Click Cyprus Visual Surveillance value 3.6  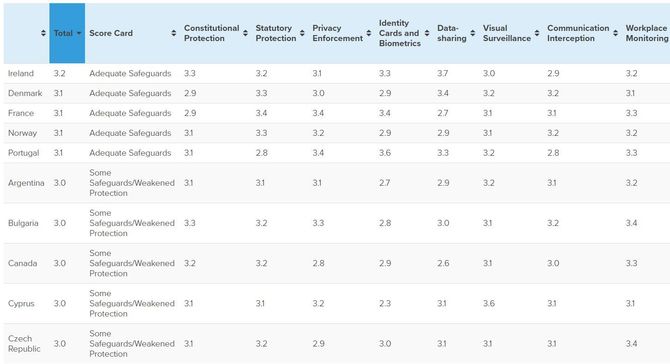click(489, 303)
